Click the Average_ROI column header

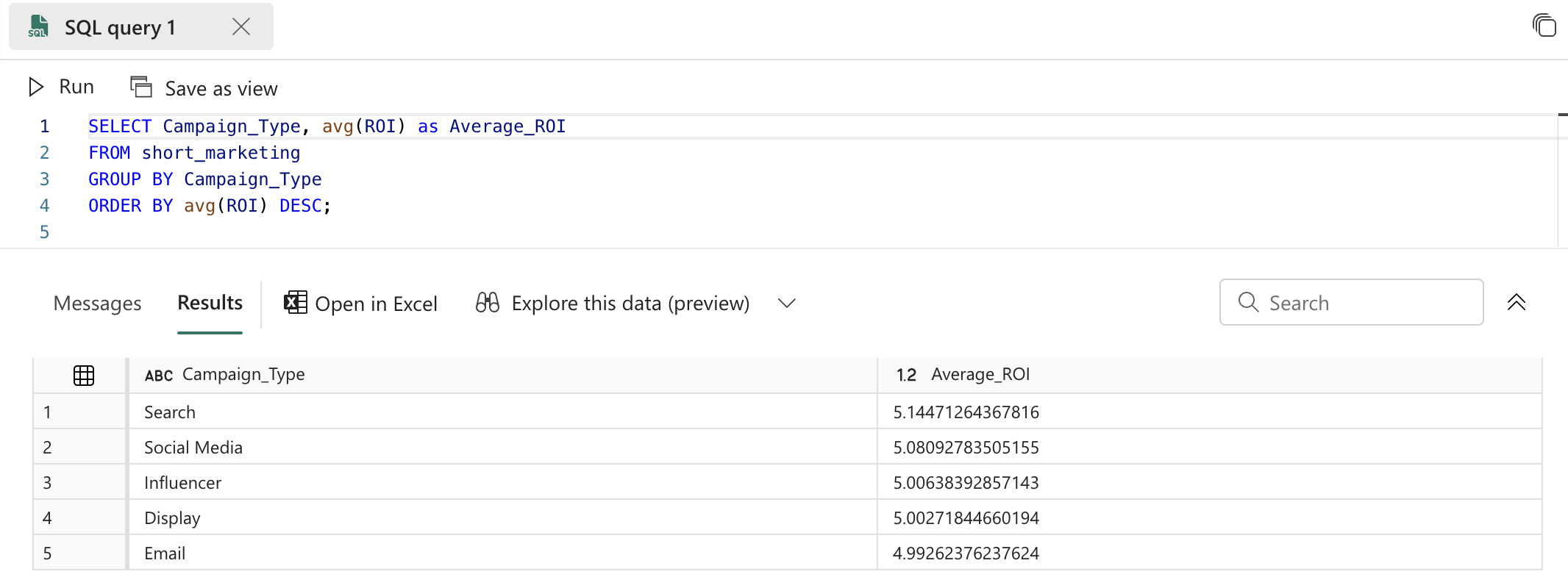pos(1210,375)
